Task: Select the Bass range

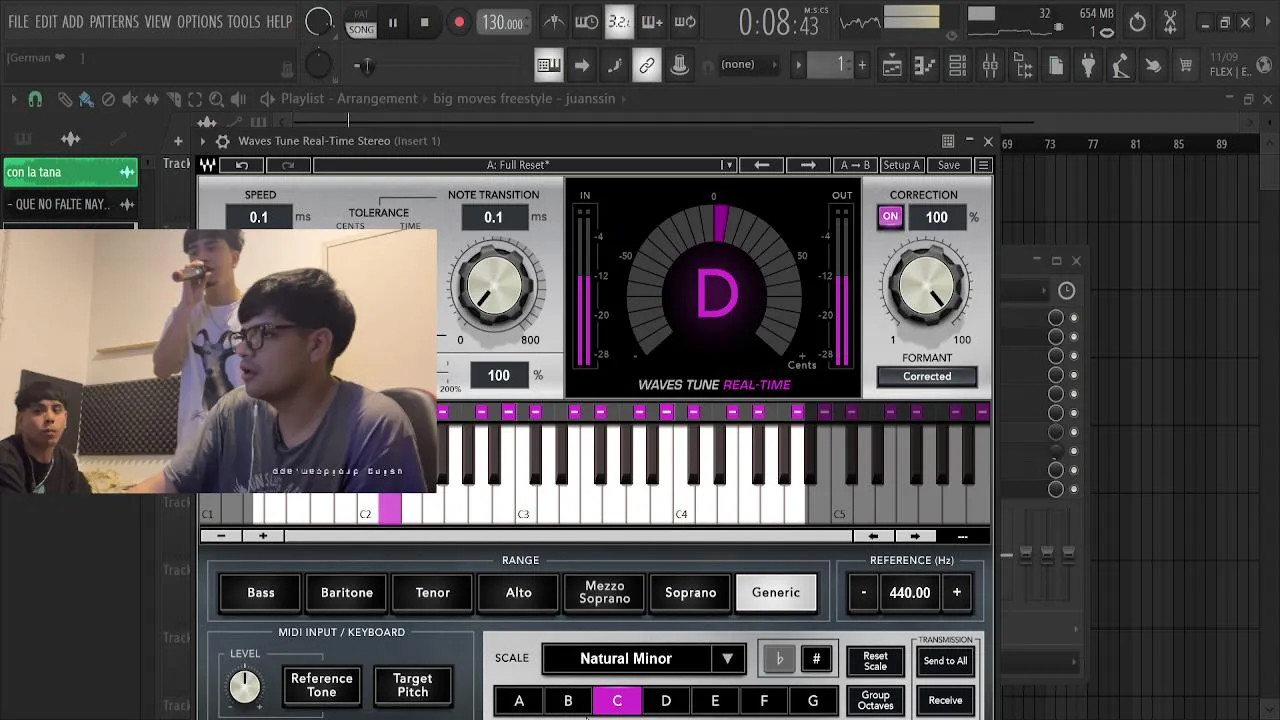Action: tap(261, 593)
